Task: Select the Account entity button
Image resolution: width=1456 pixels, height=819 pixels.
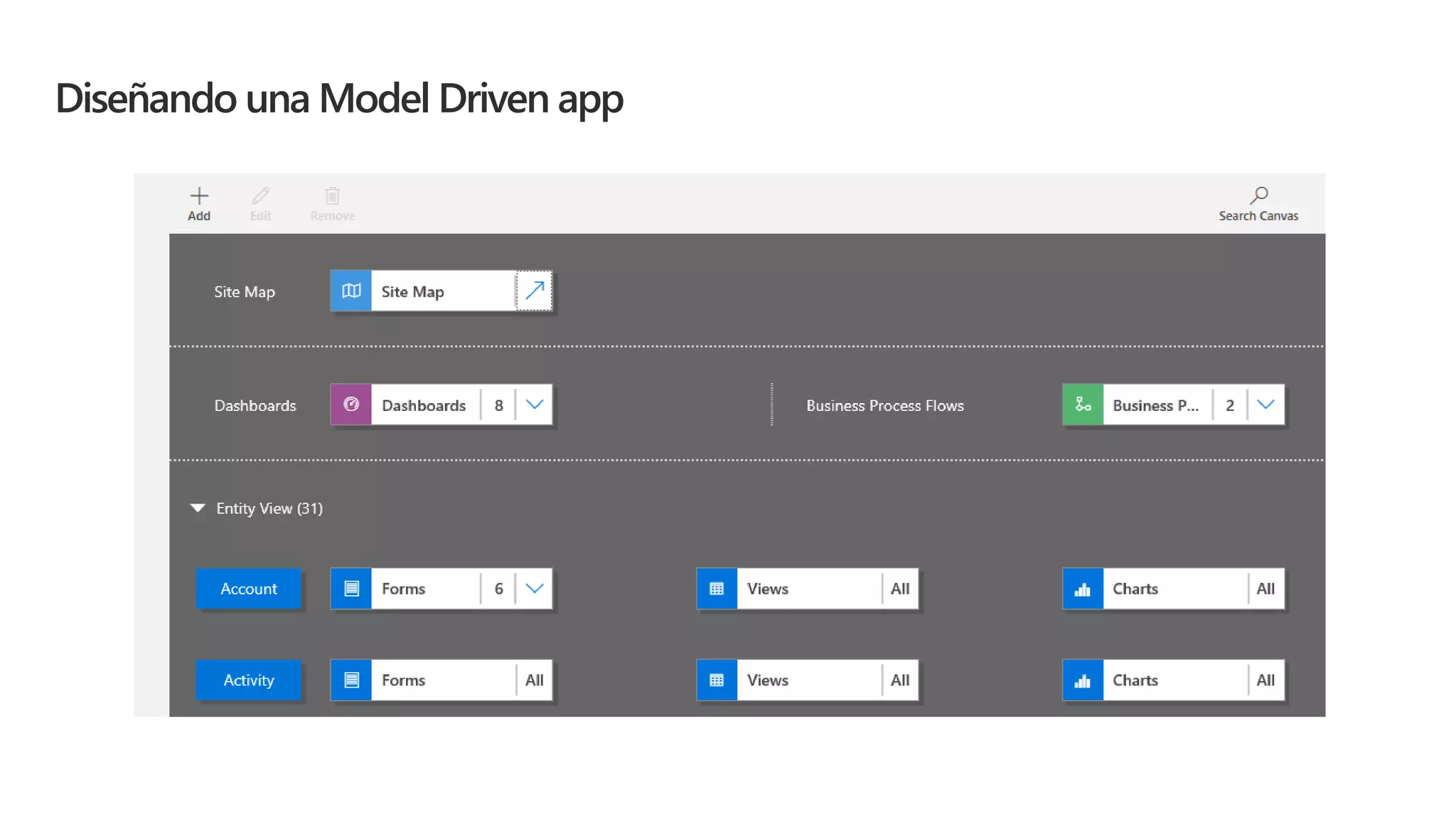Action: (x=249, y=589)
